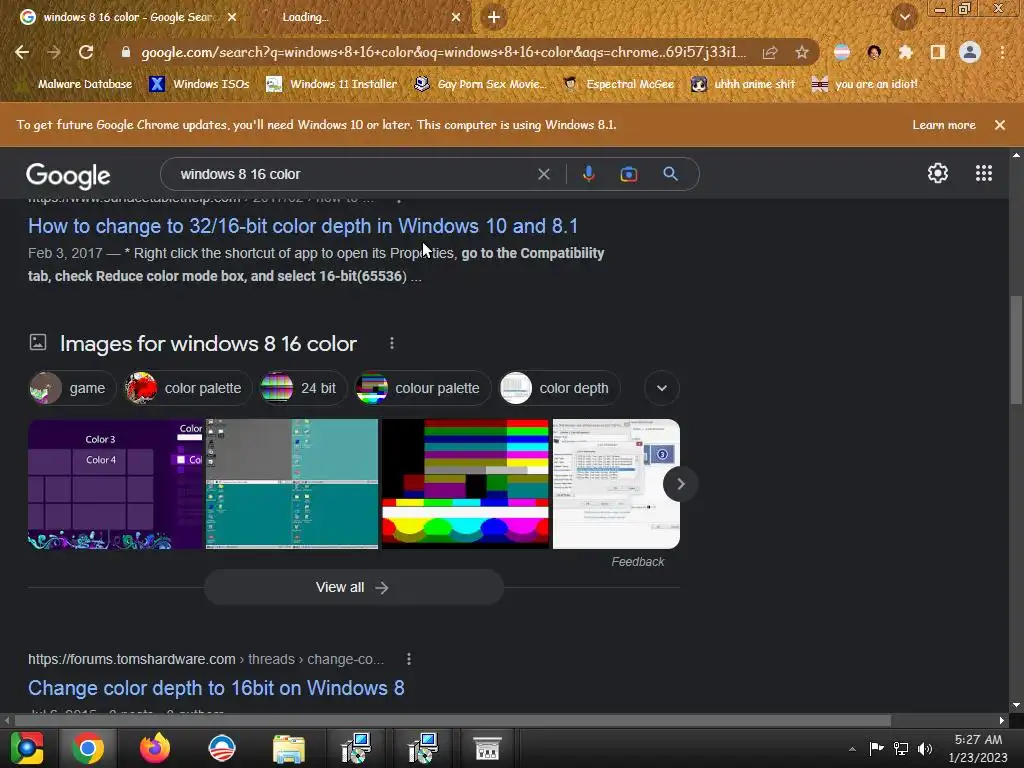The height and width of the screenshot is (768, 1024).
Task: Select the colour palette filter chip
Action: [x=422, y=388]
